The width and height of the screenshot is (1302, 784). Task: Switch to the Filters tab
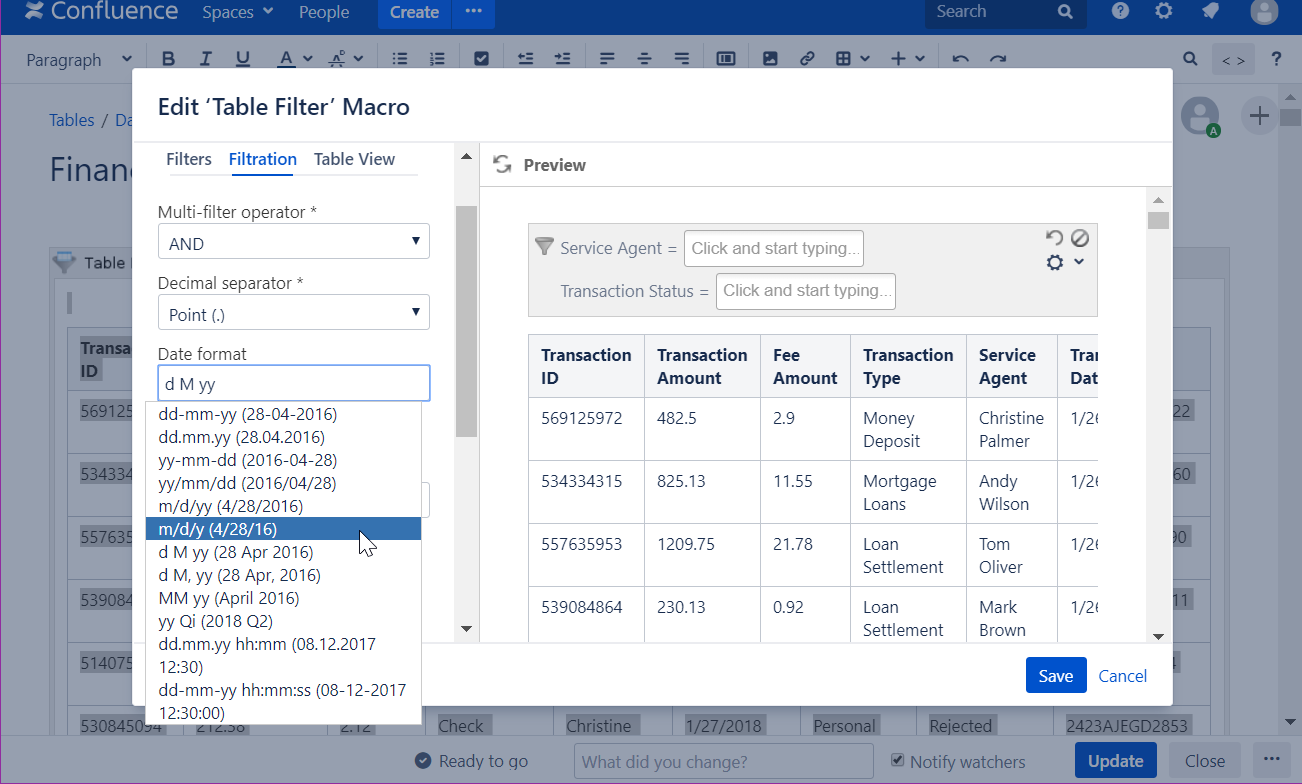click(x=189, y=159)
